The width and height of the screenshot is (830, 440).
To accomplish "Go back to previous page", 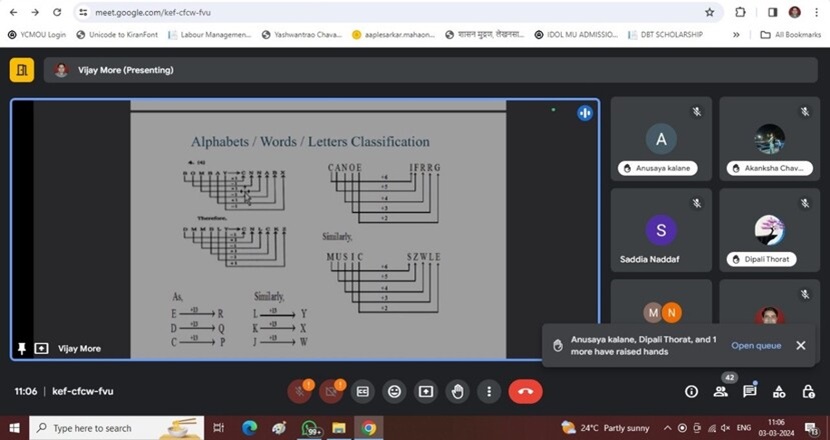I will coord(14,12).
